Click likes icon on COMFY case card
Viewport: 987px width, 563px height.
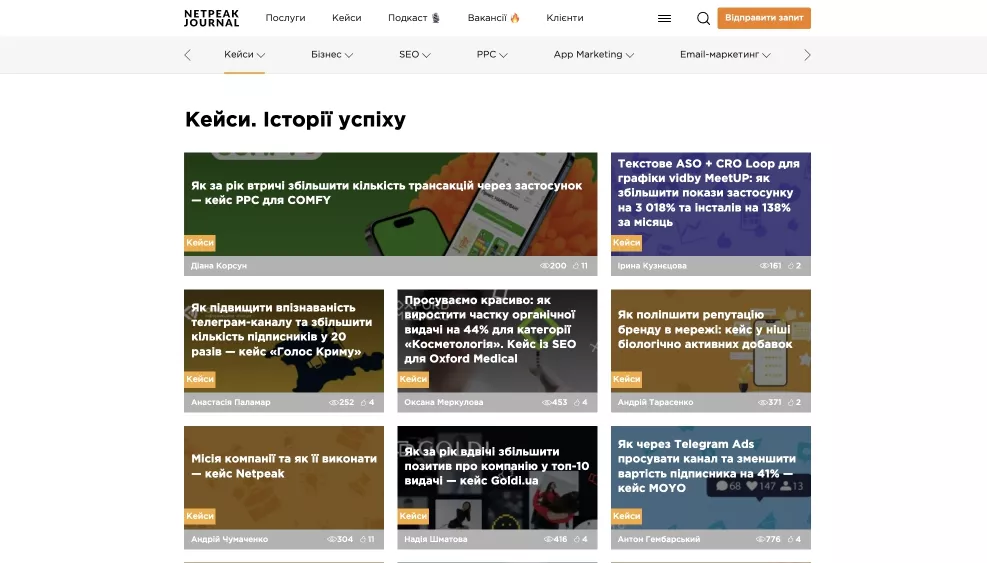click(x=576, y=266)
